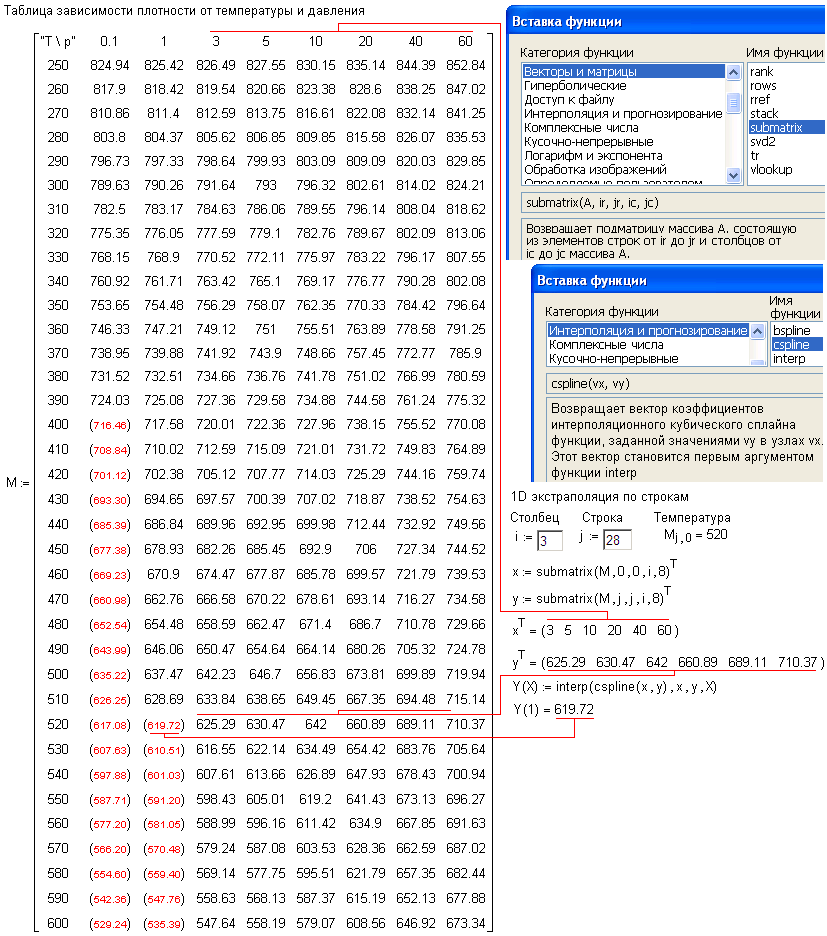Click the category list scroll-up arrow in upper dialog
Viewport: 827px width, 936px height.
(x=733, y=72)
